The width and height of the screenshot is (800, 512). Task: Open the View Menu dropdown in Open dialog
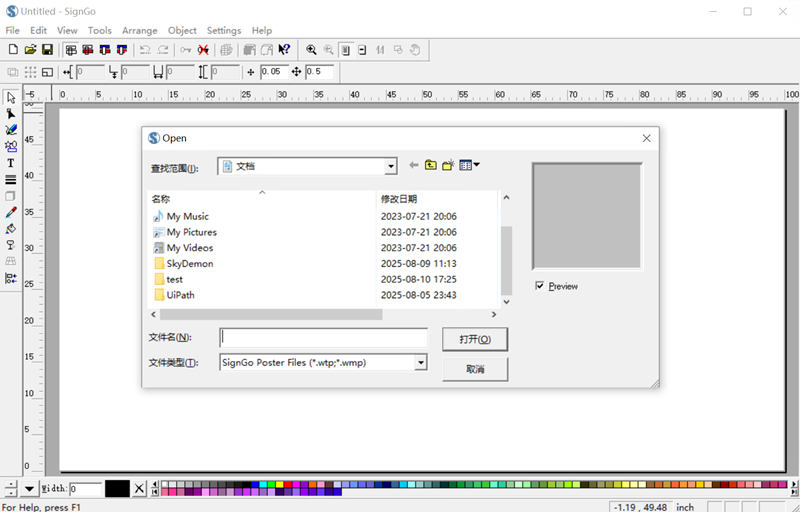[x=469, y=165]
